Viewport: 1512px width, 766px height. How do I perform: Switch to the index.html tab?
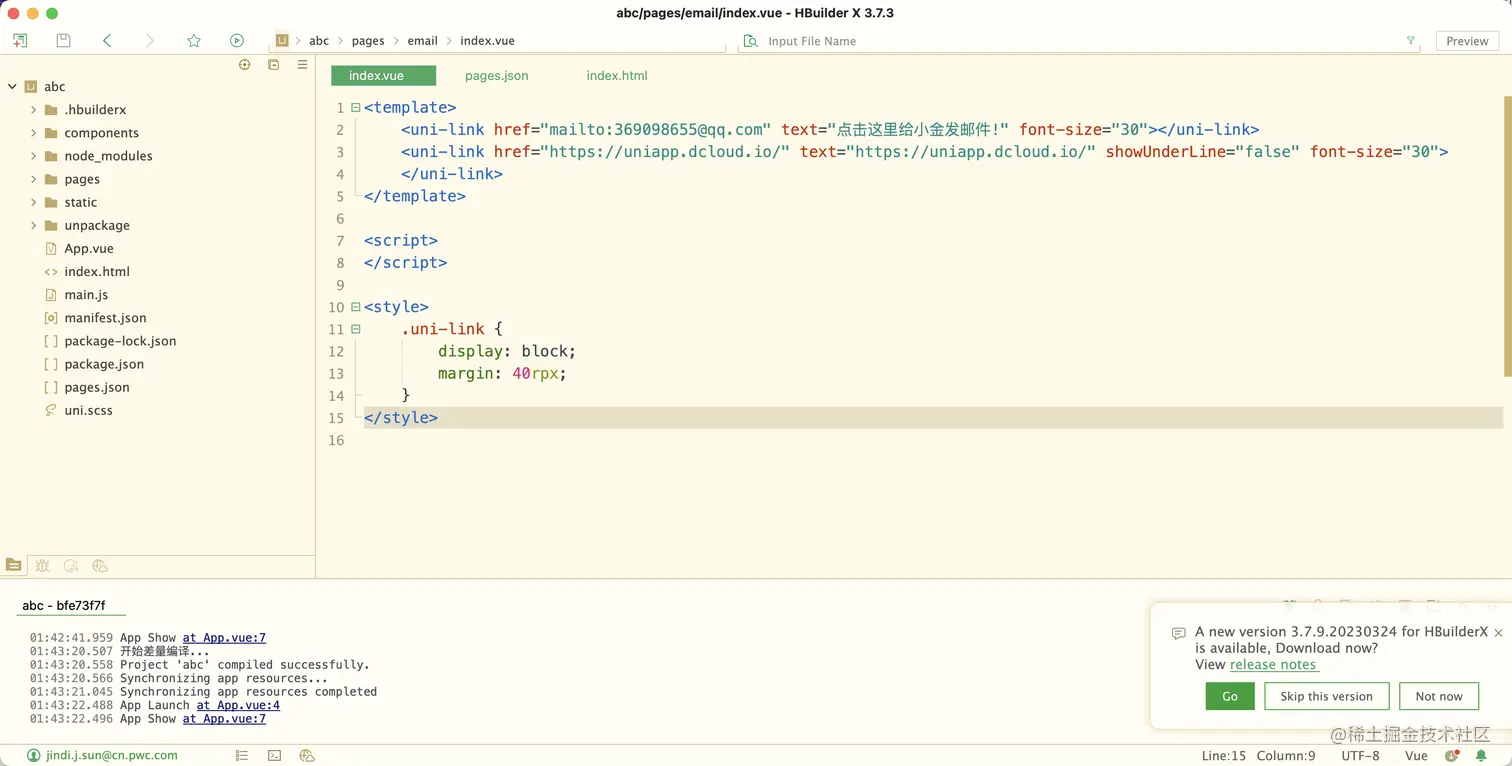click(x=617, y=76)
